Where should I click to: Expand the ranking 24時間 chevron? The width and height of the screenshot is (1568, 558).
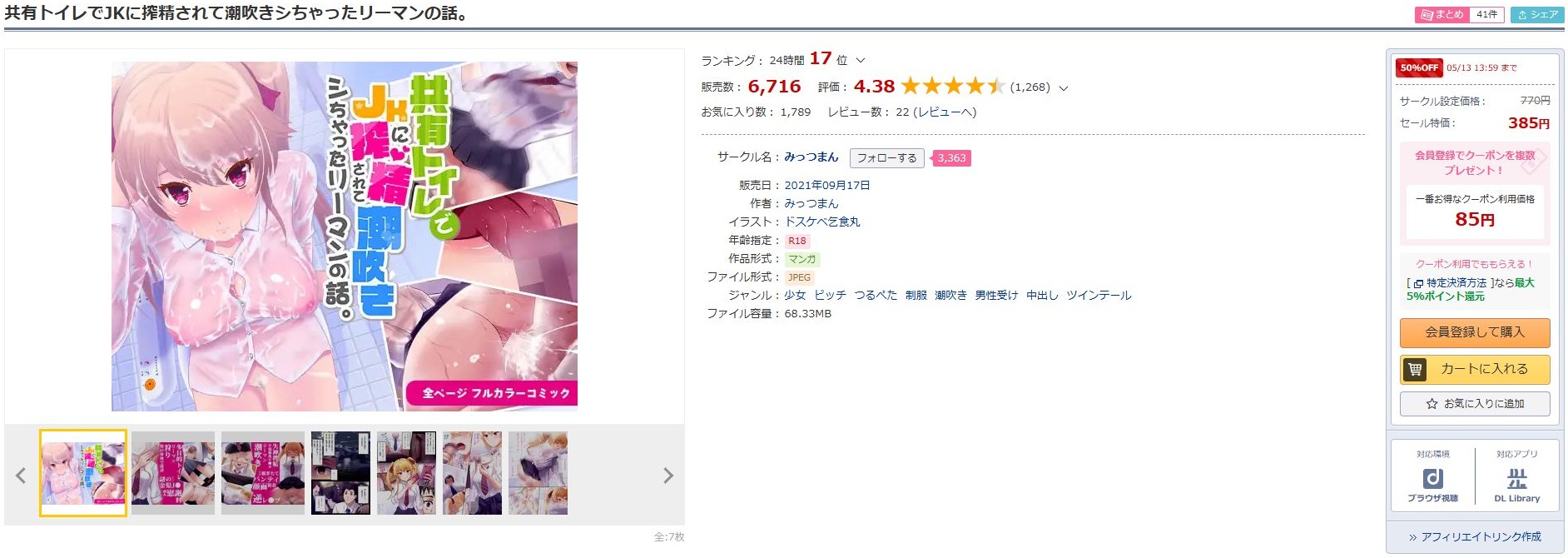861,60
